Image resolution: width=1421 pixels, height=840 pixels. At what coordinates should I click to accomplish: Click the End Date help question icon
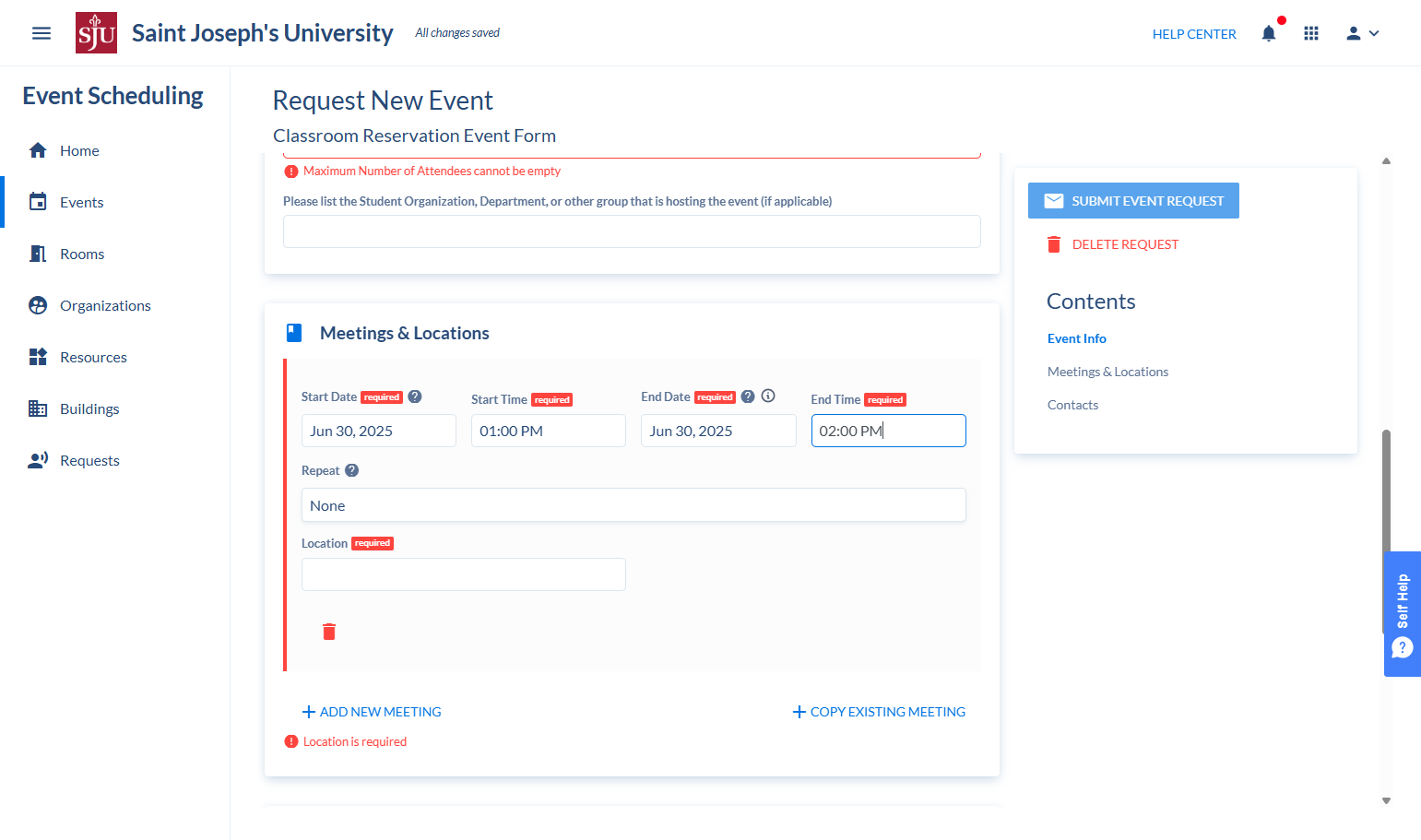tap(748, 396)
